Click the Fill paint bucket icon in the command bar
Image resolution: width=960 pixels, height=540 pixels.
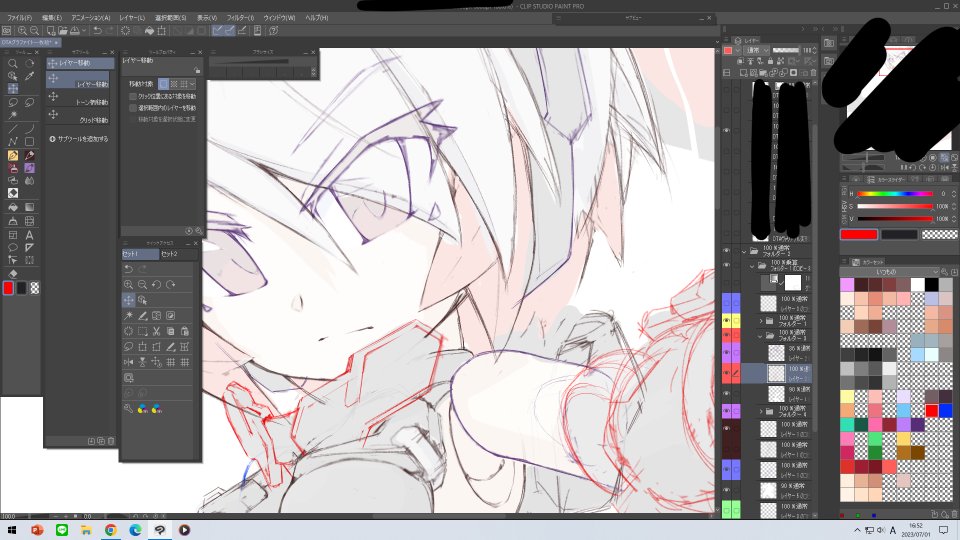[x=149, y=31]
